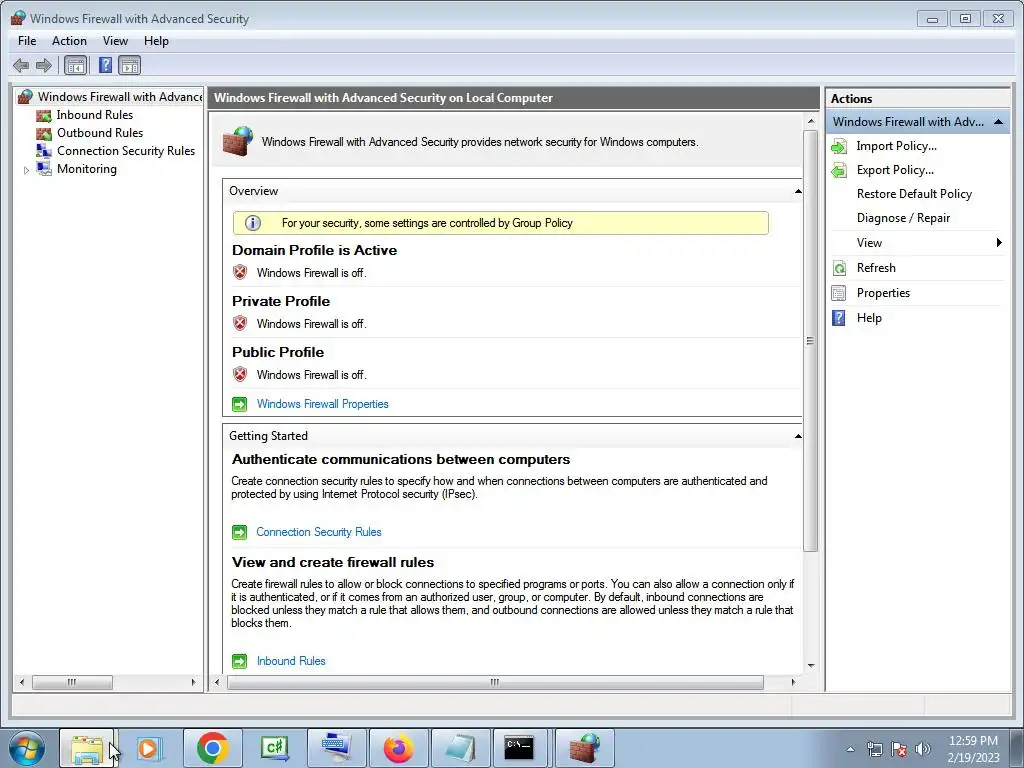
Task: Open the View menu
Action: pos(115,40)
